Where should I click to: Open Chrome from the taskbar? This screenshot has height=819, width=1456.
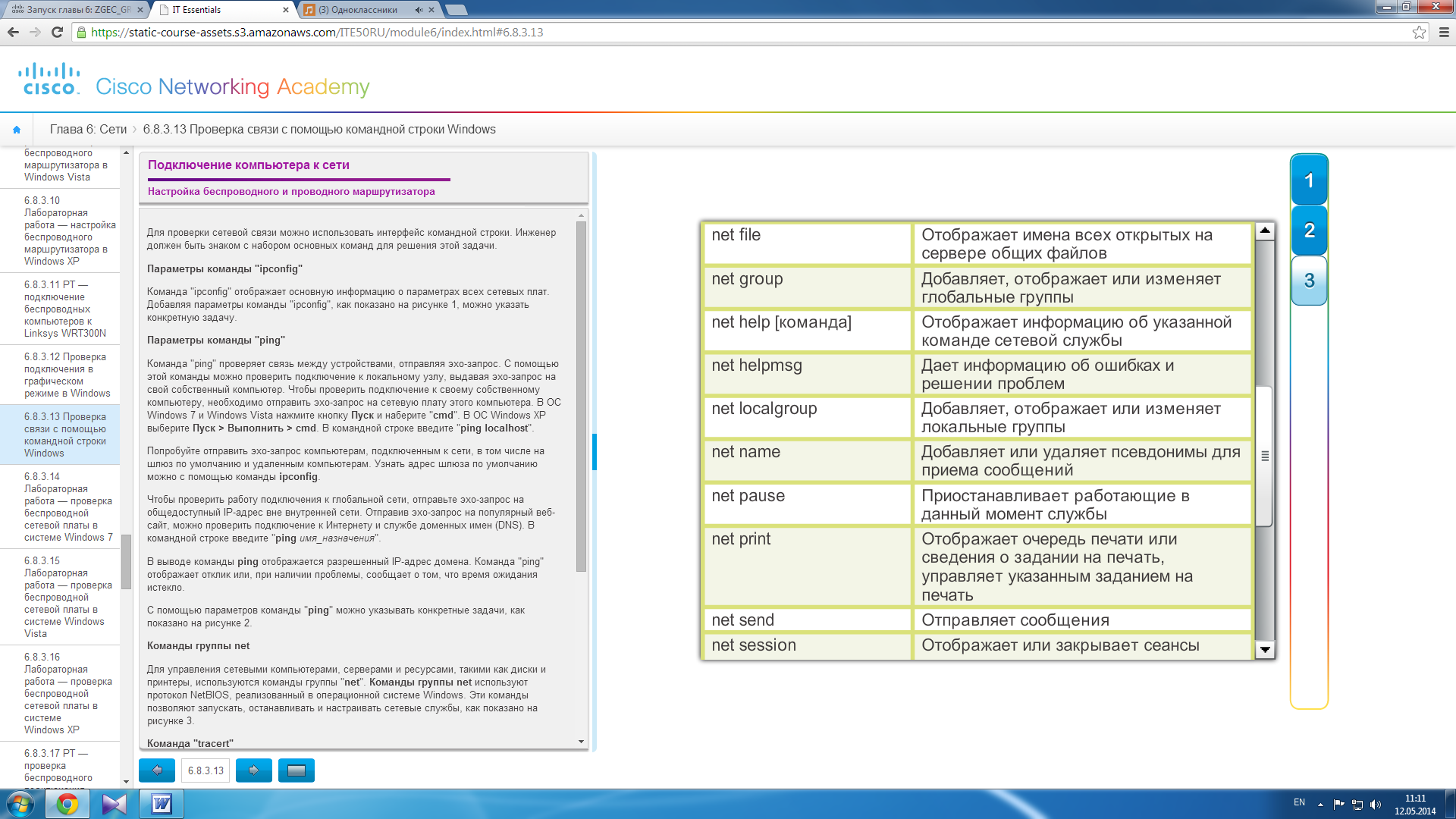67,804
